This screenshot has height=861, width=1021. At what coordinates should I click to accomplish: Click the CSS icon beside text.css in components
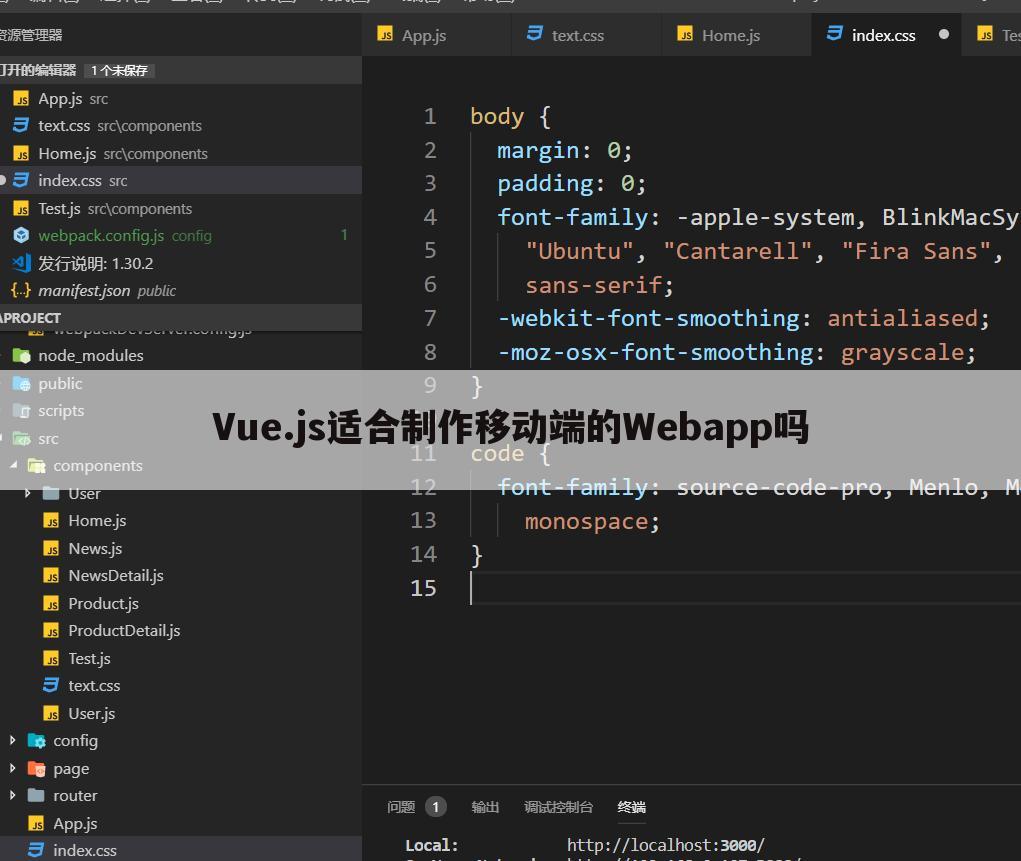[x=51, y=685]
